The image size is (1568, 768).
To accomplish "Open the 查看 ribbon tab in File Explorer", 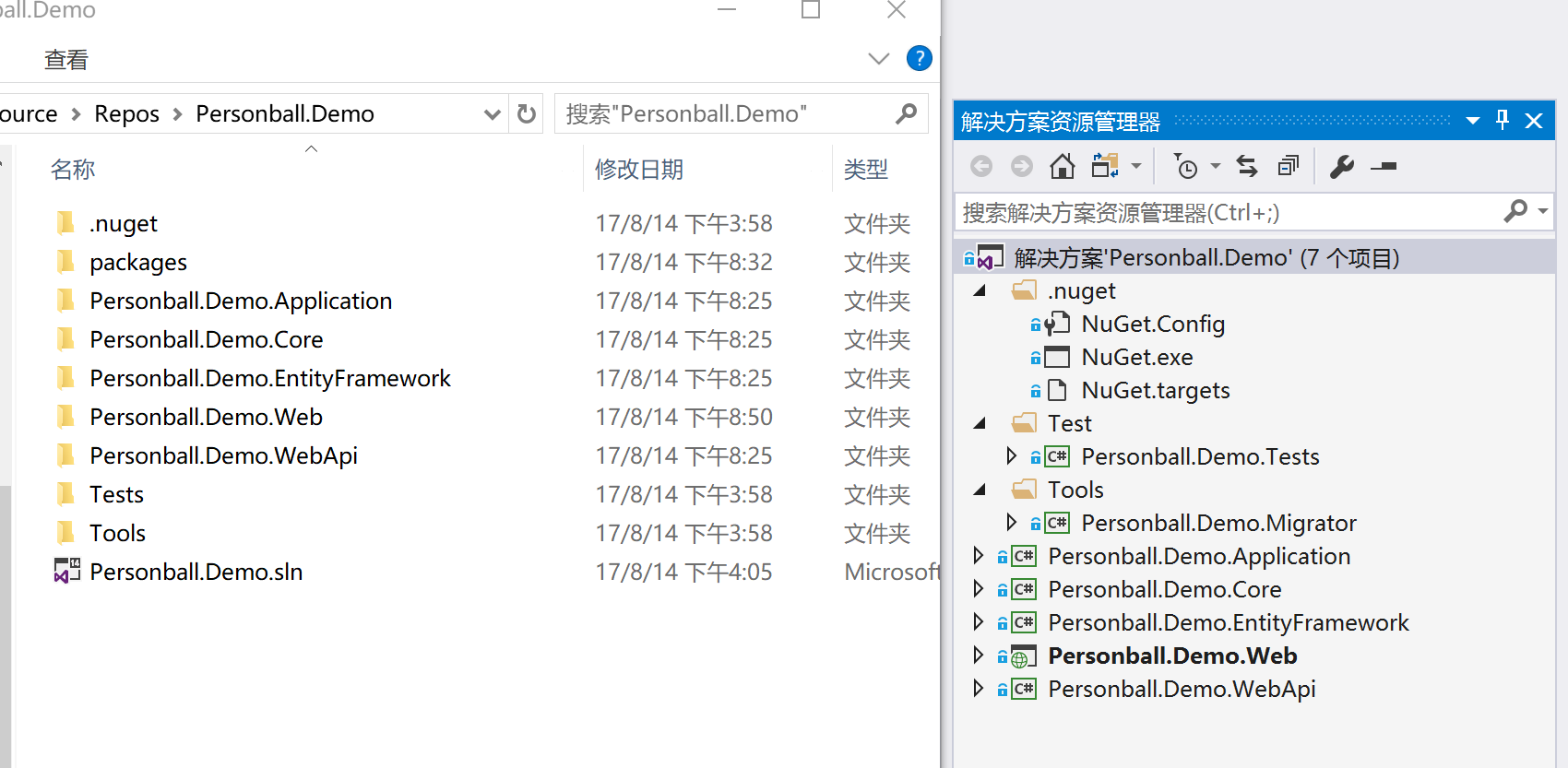I will 66,60.
